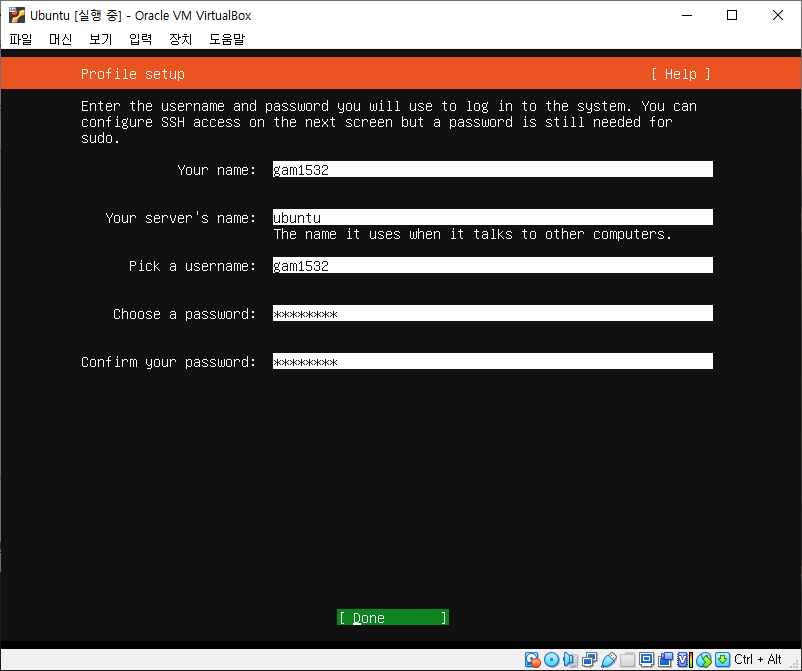
Task: Close the VirtualBox window
Action: (777, 15)
